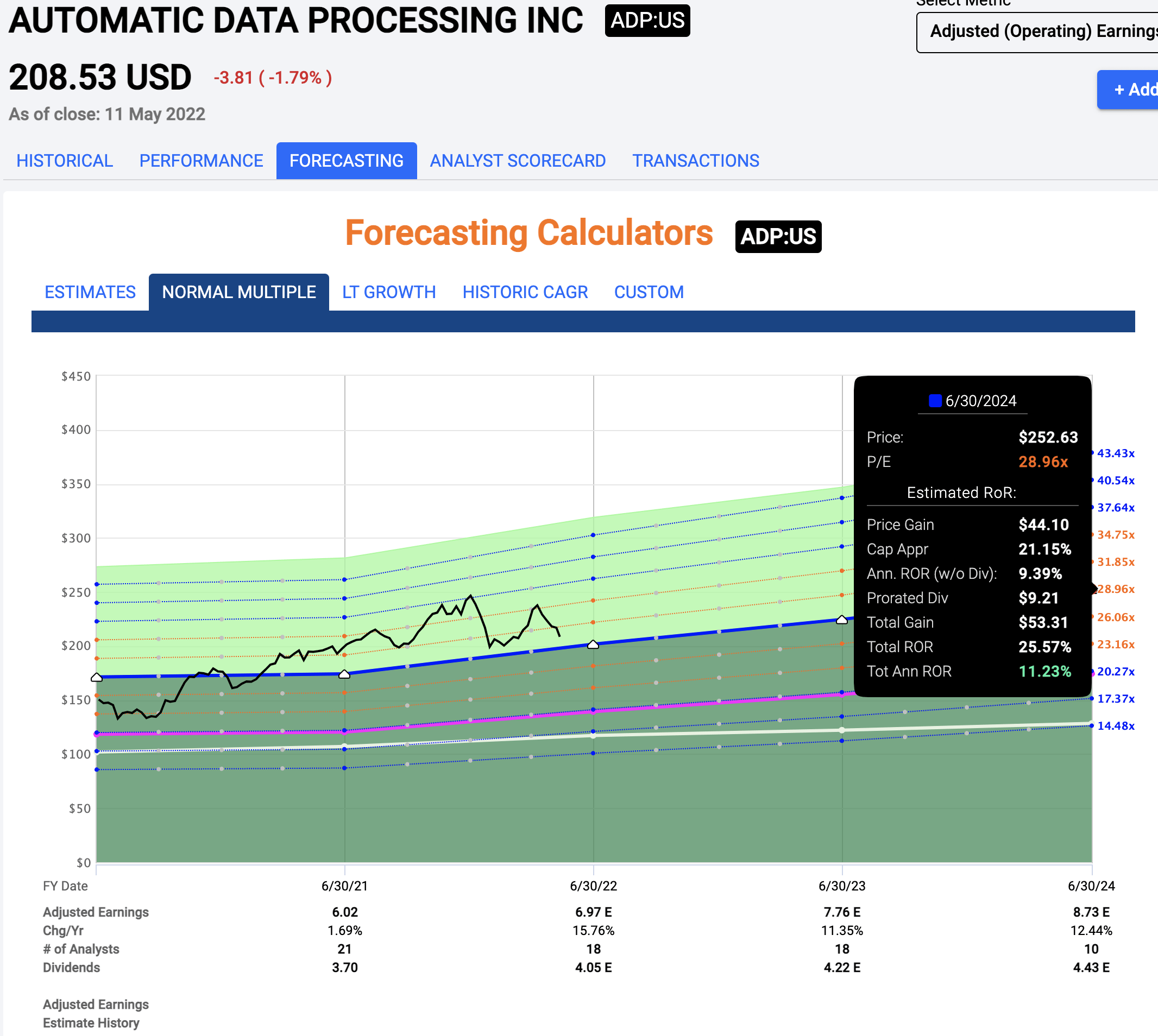Click the 11.23% Tot Ann ROR value

point(1044,671)
